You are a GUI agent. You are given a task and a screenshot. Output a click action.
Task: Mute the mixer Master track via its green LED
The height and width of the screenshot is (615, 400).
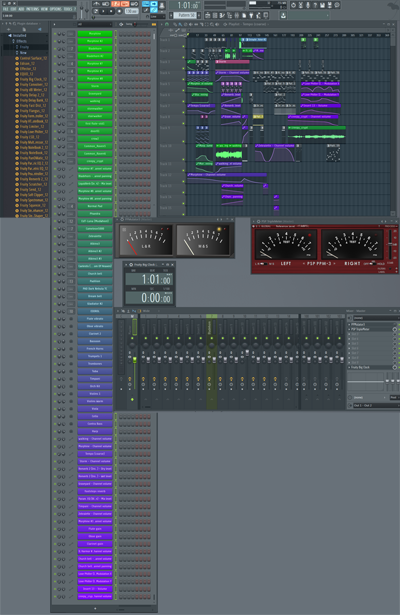133,338
